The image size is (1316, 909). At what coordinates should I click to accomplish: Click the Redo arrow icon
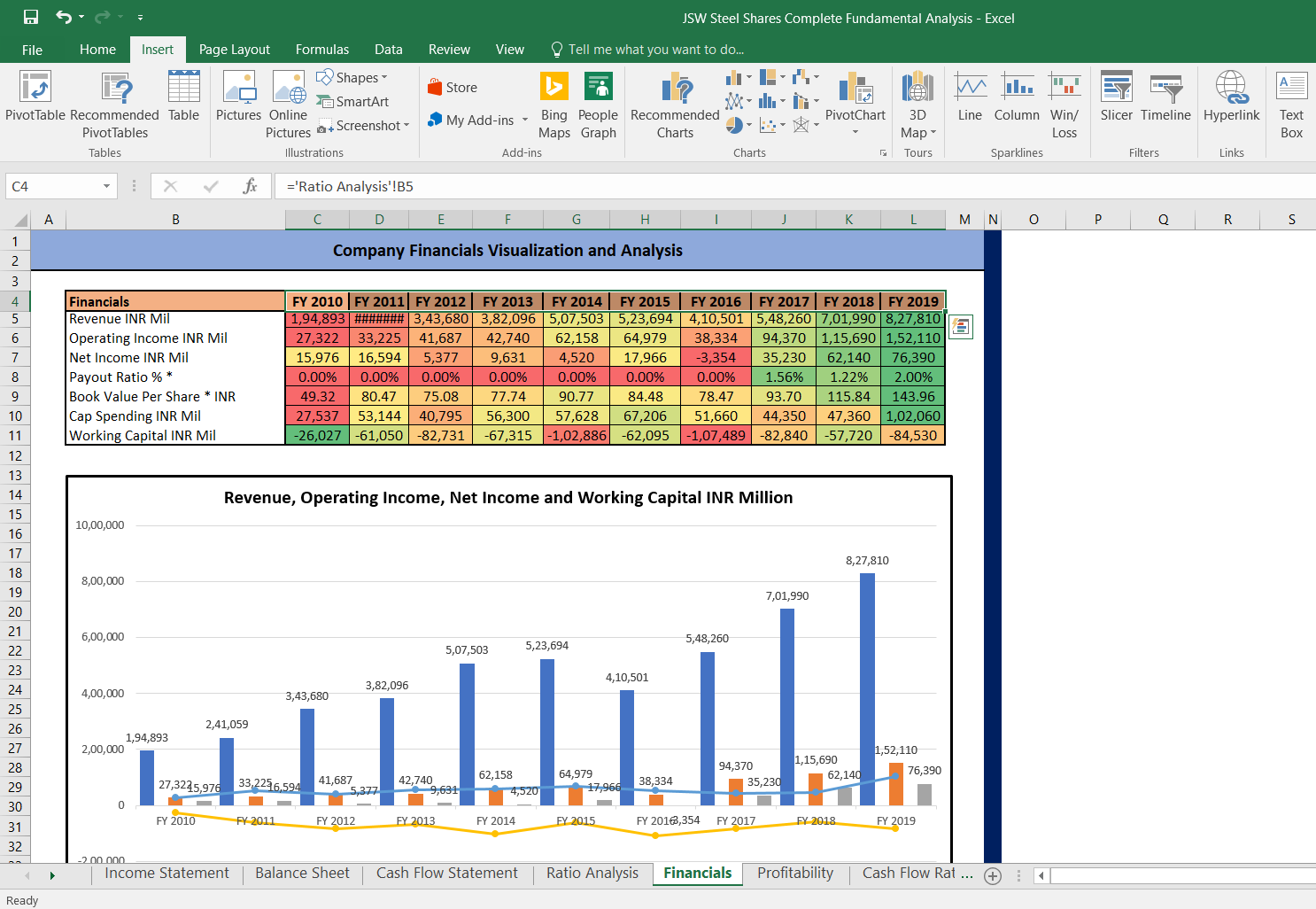tap(103, 17)
